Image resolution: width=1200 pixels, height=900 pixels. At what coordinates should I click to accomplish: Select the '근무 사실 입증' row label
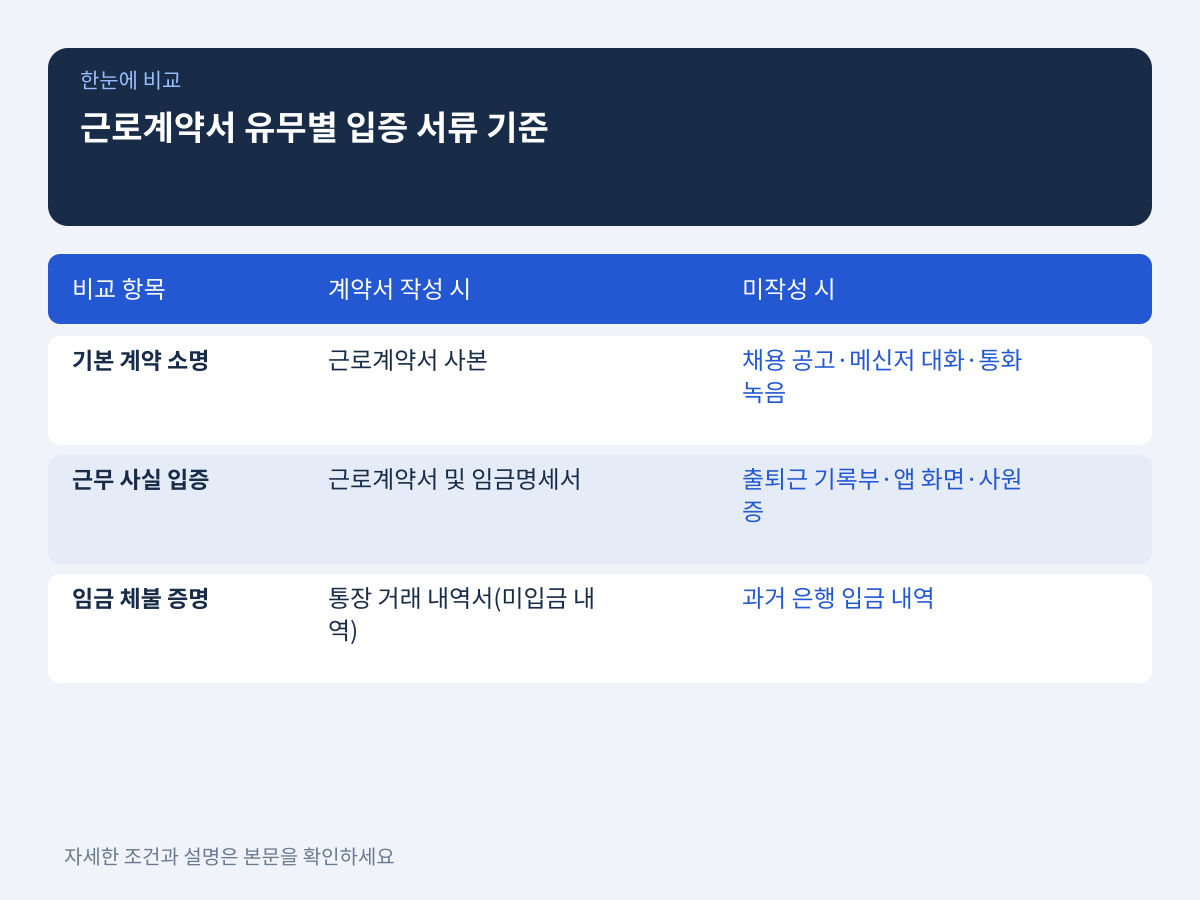coord(140,479)
